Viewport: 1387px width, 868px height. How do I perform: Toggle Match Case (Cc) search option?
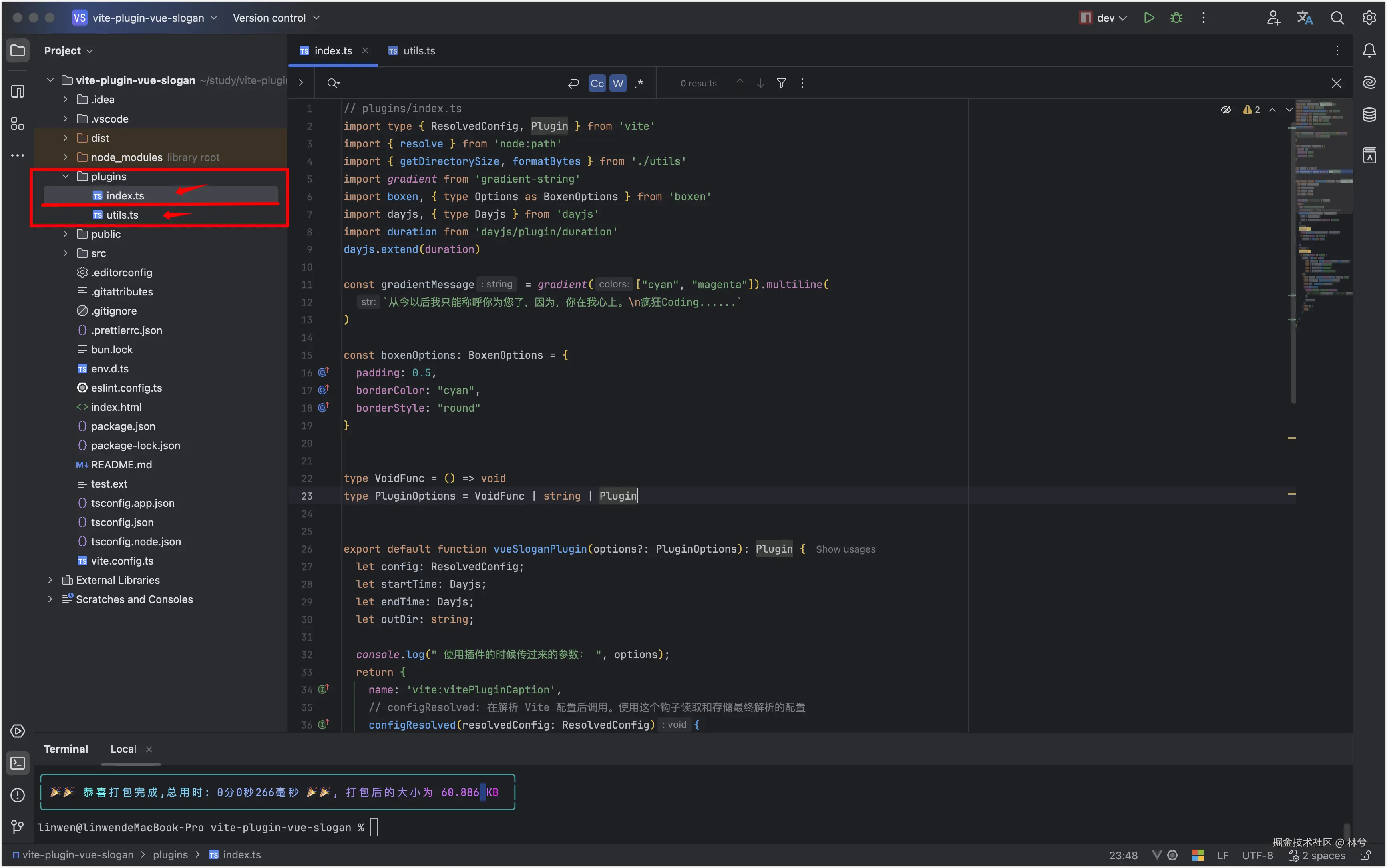597,84
